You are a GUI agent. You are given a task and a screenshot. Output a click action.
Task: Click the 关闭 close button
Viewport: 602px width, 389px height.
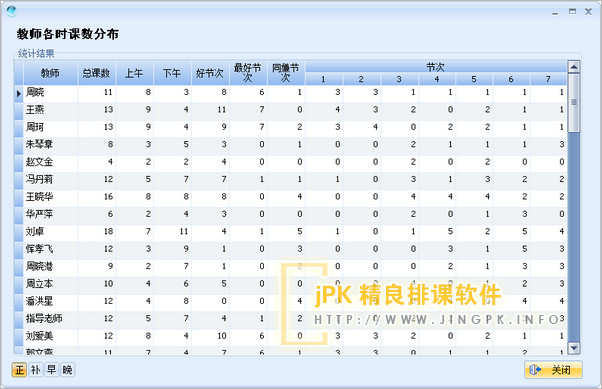point(553,370)
